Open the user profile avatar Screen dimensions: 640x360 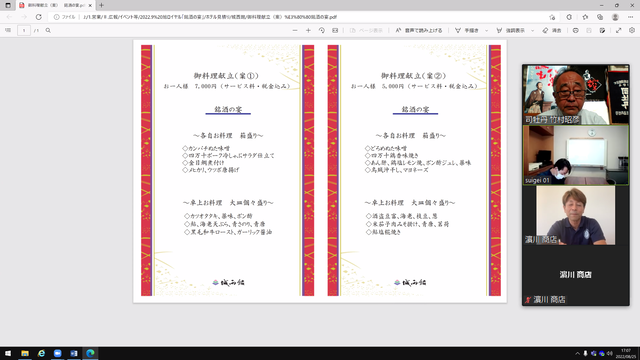click(x=615, y=17)
